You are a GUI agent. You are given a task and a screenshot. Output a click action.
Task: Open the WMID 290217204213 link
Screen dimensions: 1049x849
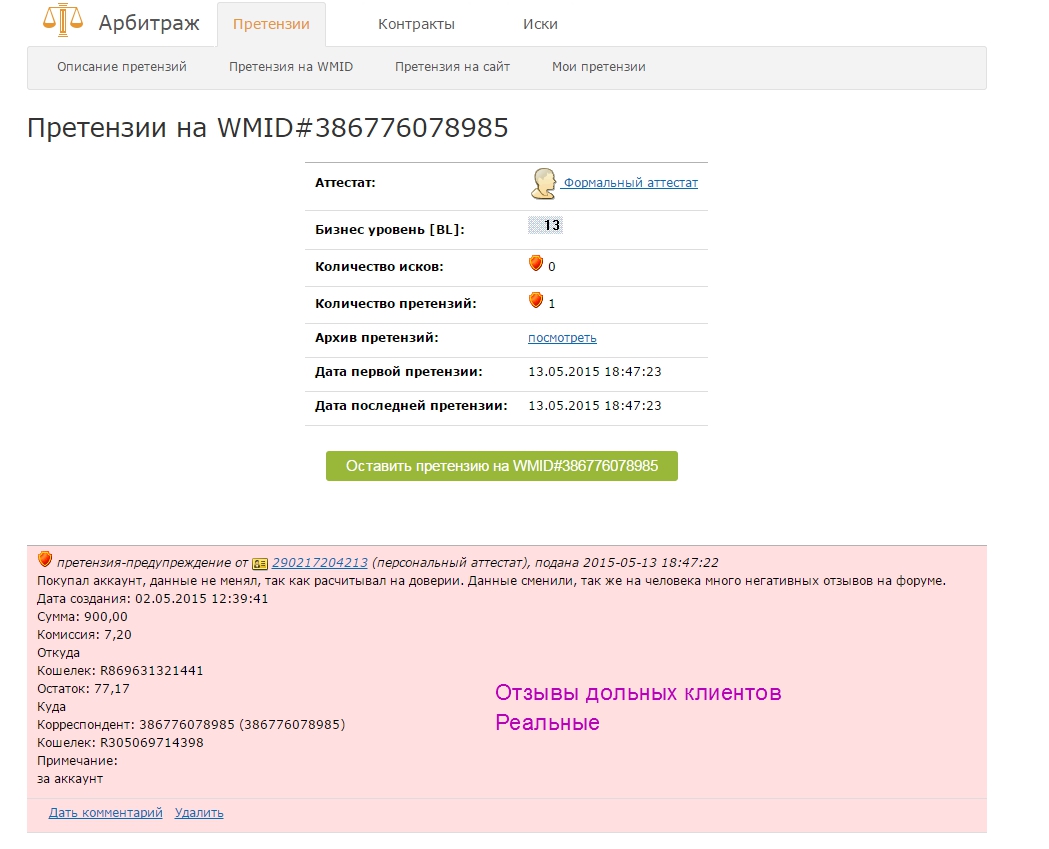(x=320, y=563)
